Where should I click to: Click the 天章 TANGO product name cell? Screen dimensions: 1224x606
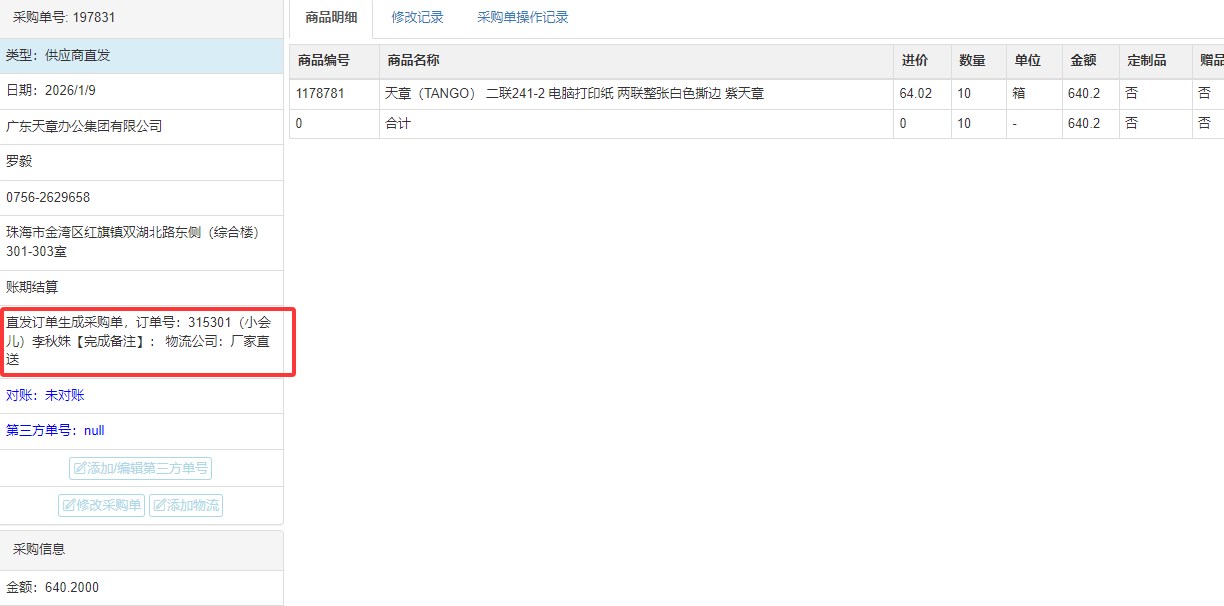[x=575, y=94]
